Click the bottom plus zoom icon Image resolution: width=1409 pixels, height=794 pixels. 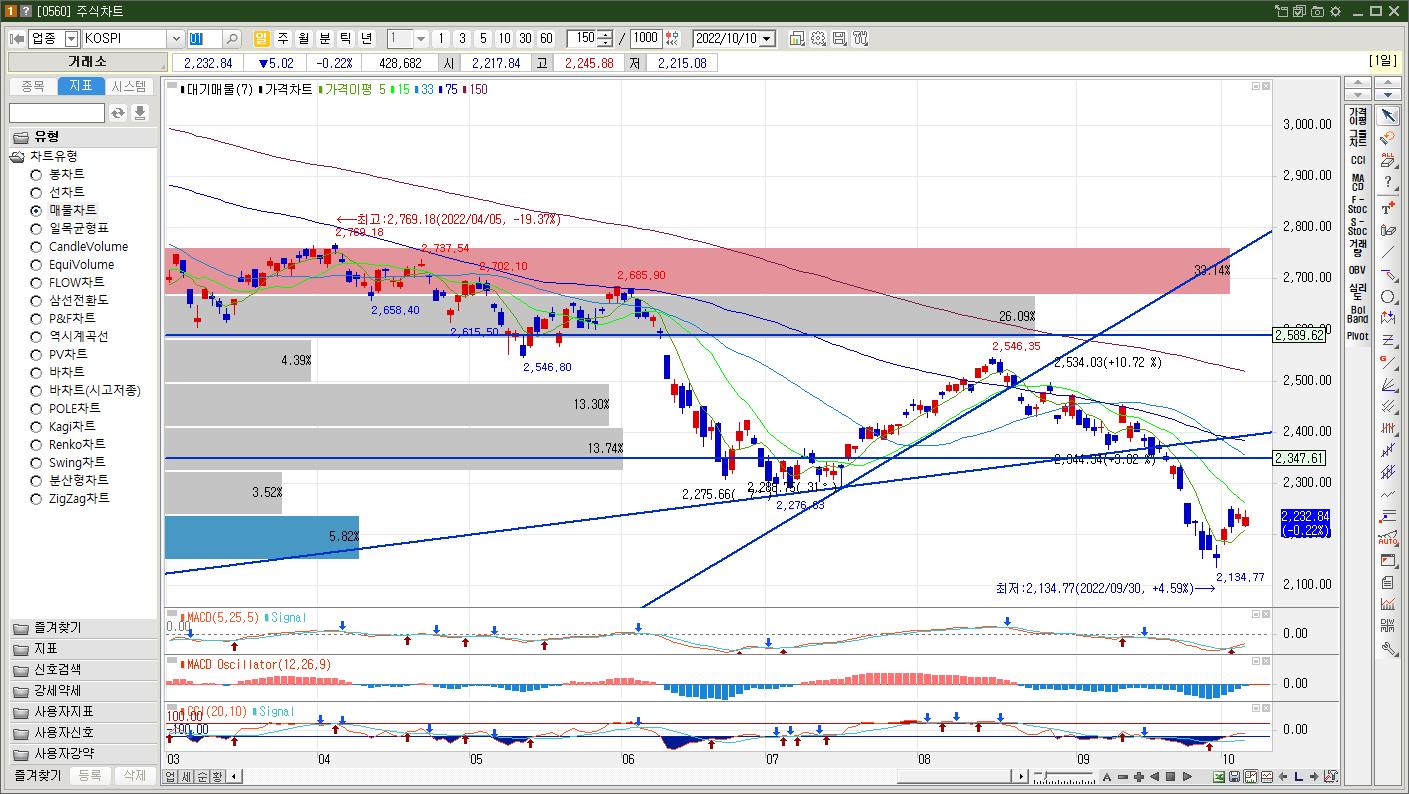point(1139,776)
